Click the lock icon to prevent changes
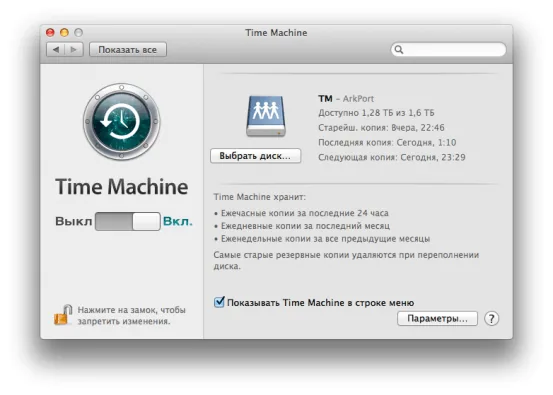Screen dimensions: 553x395 pos(63,315)
